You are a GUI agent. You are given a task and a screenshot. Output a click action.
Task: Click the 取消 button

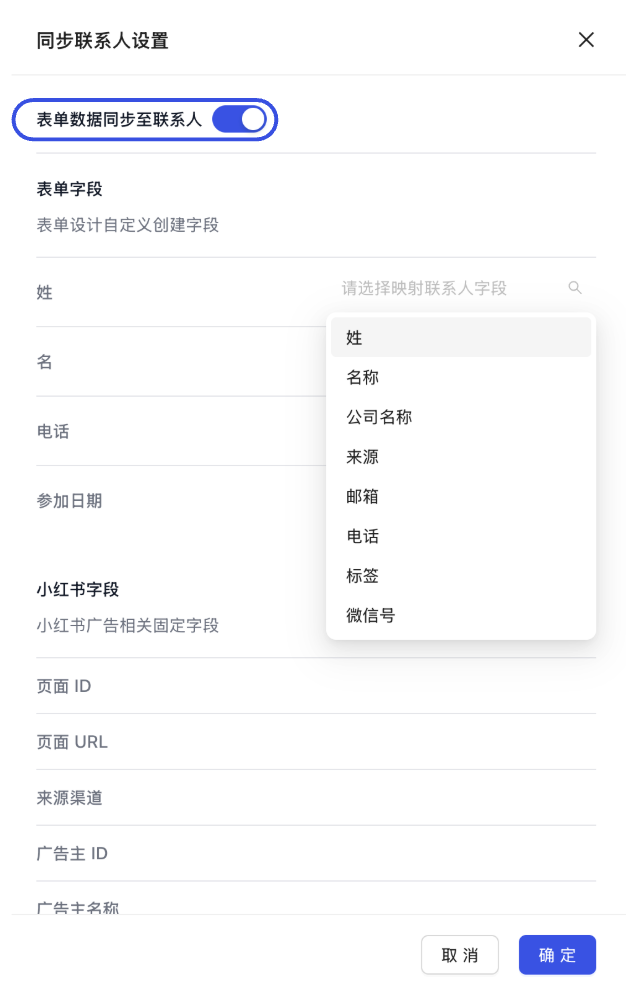tap(459, 954)
